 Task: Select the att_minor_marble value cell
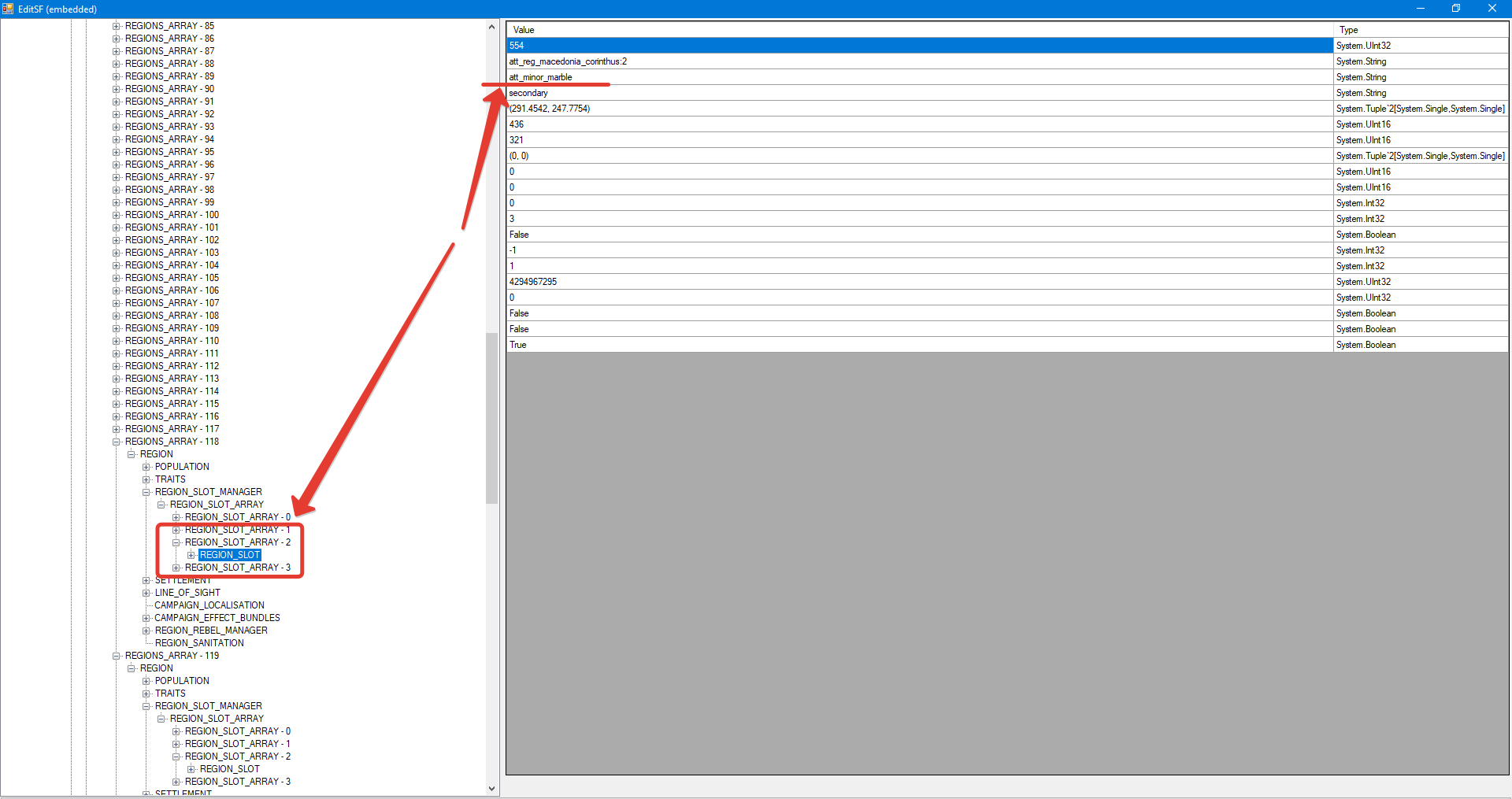click(x=920, y=77)
